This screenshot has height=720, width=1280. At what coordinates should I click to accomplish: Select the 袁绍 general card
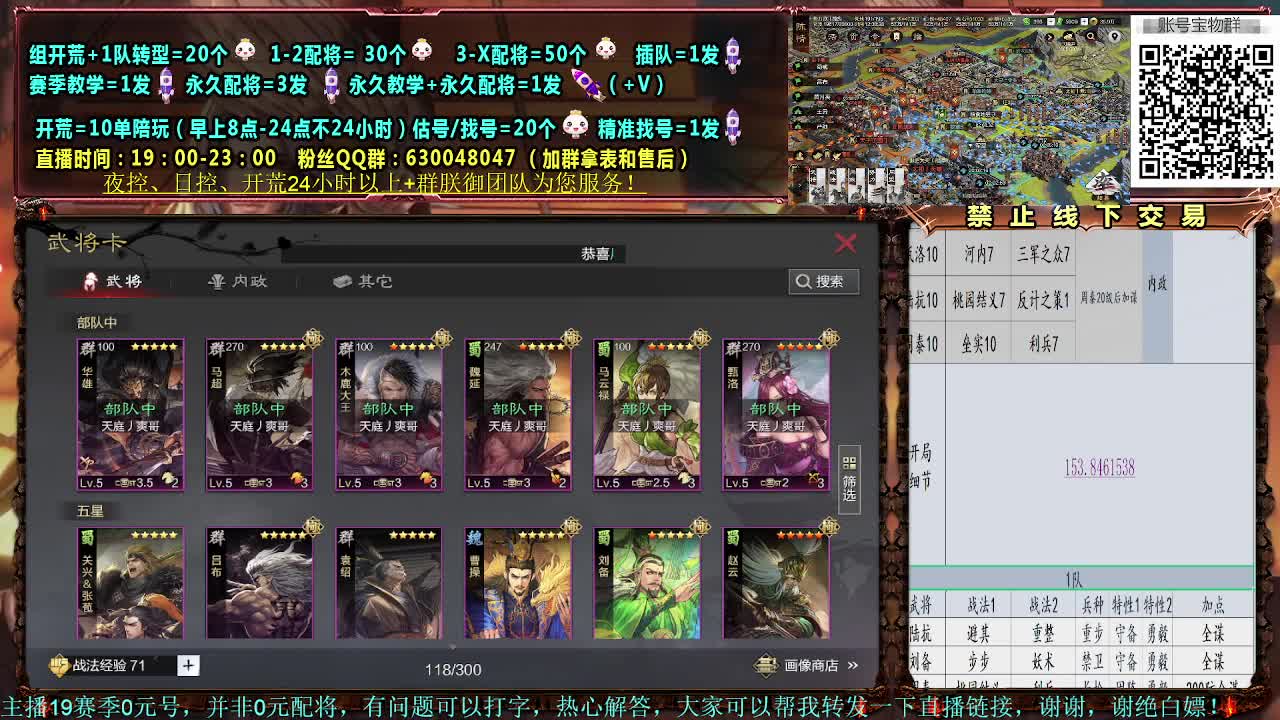click(x=388, y=583)
